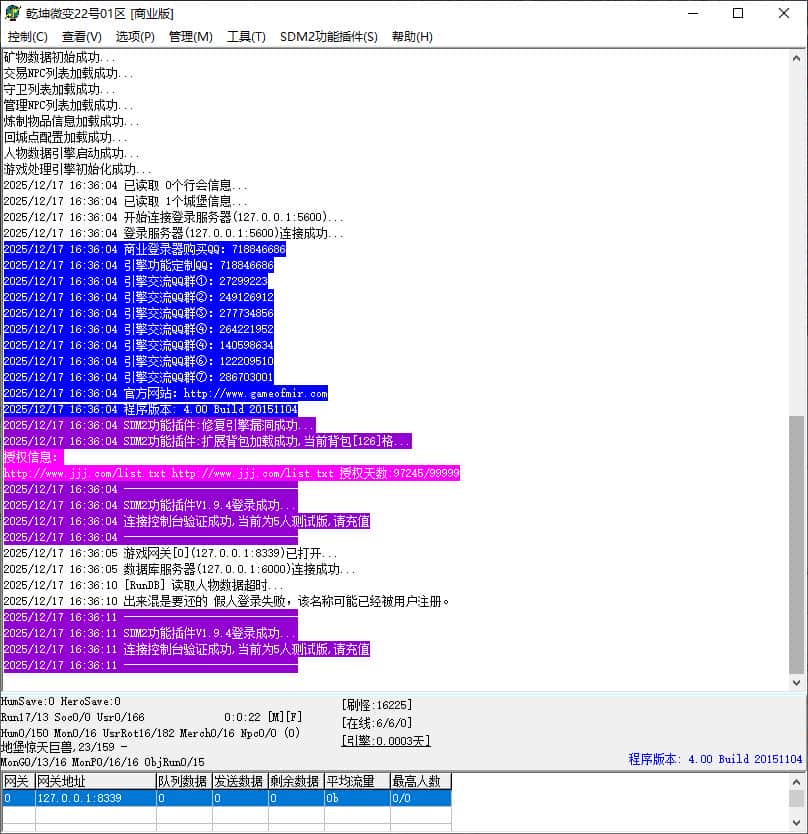The image size is (808, 834).
Task: Click log line 商业登录器购买QQ: 718846686
Action: point(145,249)
